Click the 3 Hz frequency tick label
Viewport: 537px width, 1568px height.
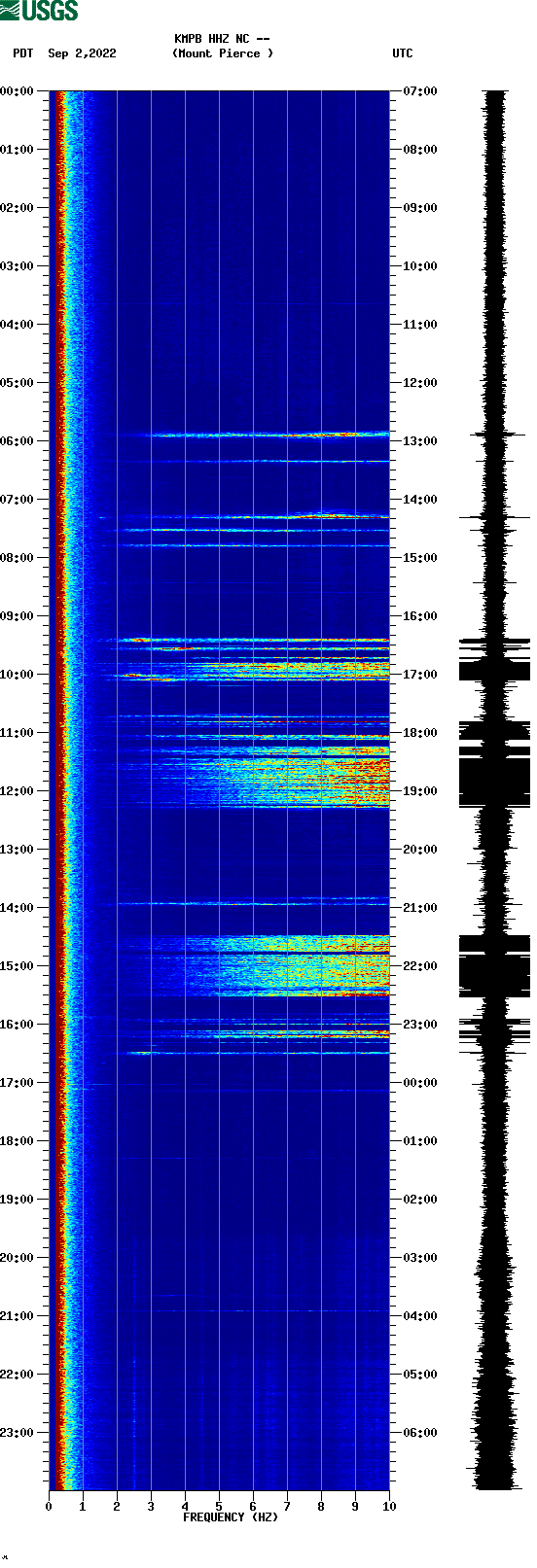click(151, 1507)
